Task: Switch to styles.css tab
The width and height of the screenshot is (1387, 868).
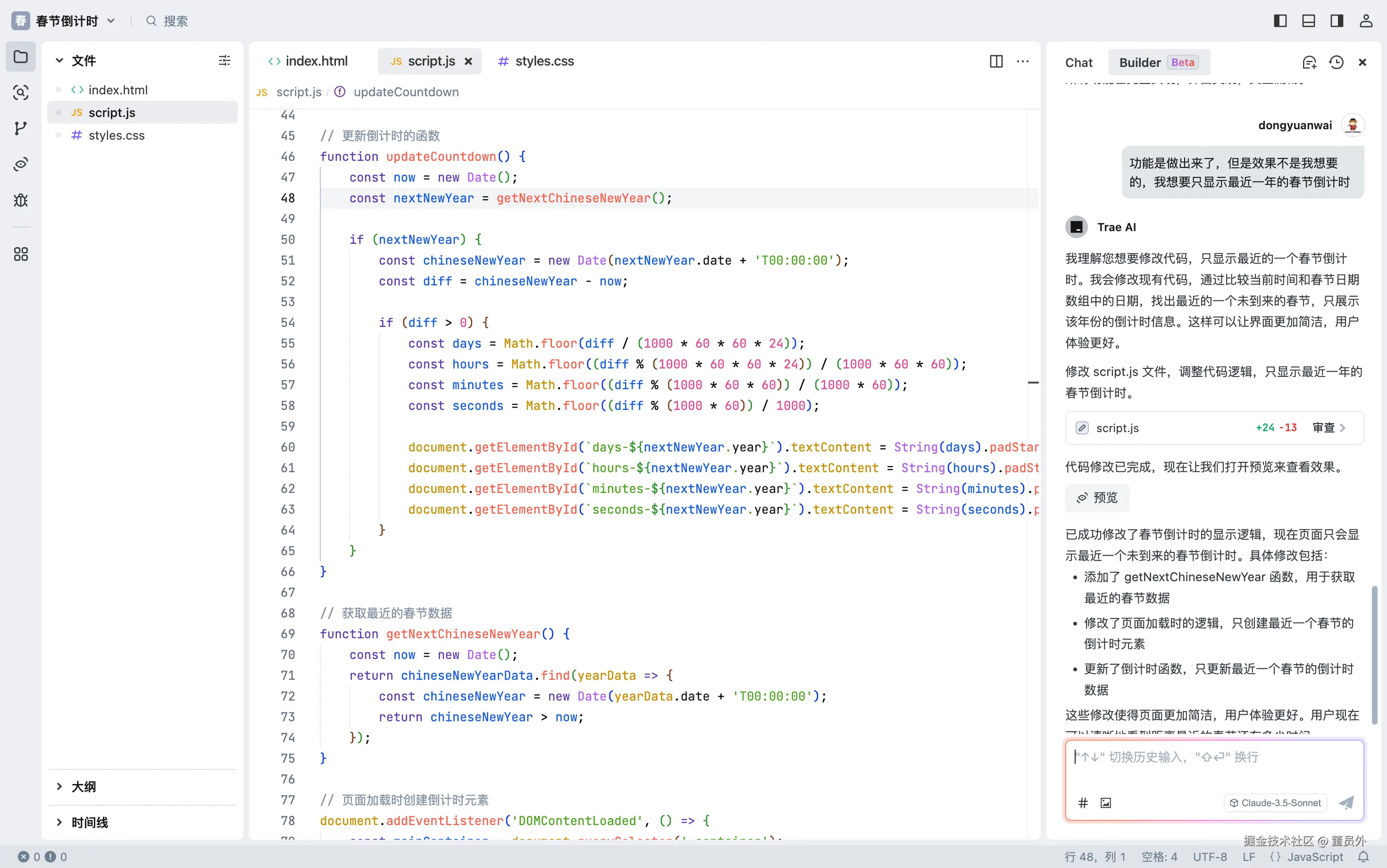Action: (536, 61)
